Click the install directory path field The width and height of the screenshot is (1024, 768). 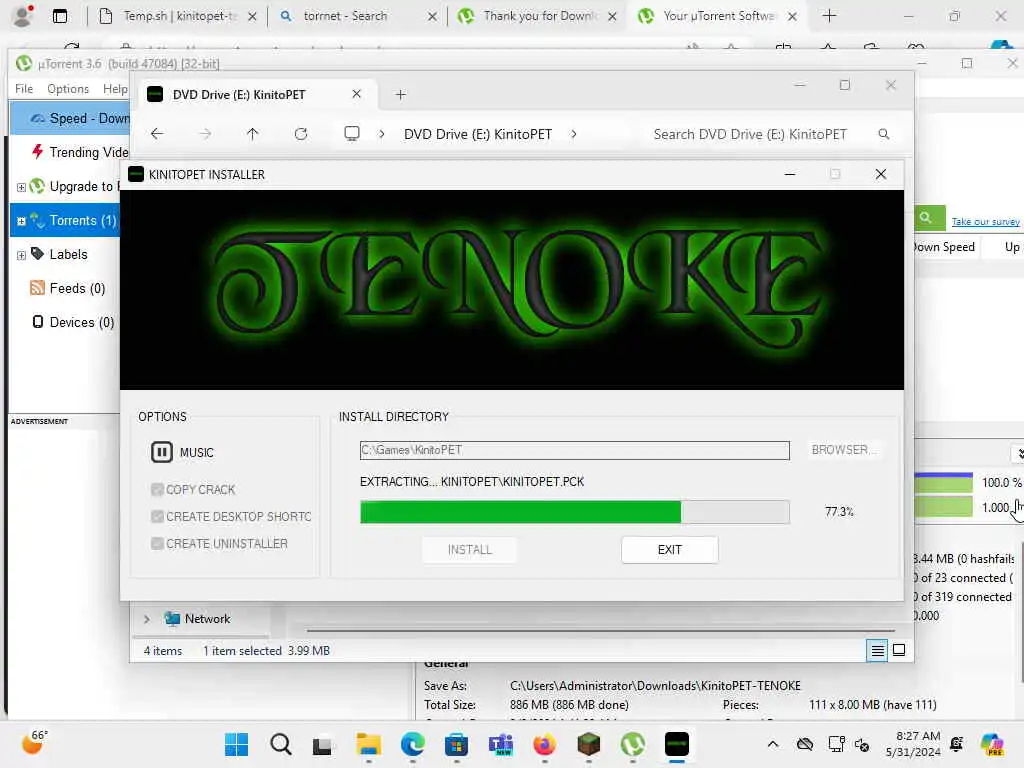(575, 450)
